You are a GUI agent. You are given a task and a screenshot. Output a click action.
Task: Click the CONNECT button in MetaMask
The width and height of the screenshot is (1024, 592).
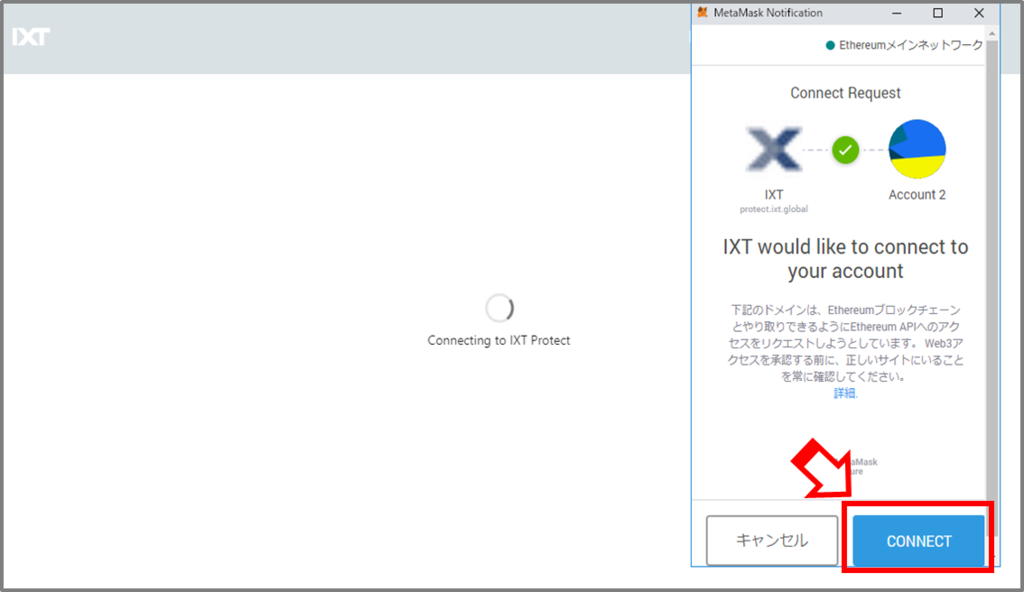pyautogui.click(x=918, y=540)
